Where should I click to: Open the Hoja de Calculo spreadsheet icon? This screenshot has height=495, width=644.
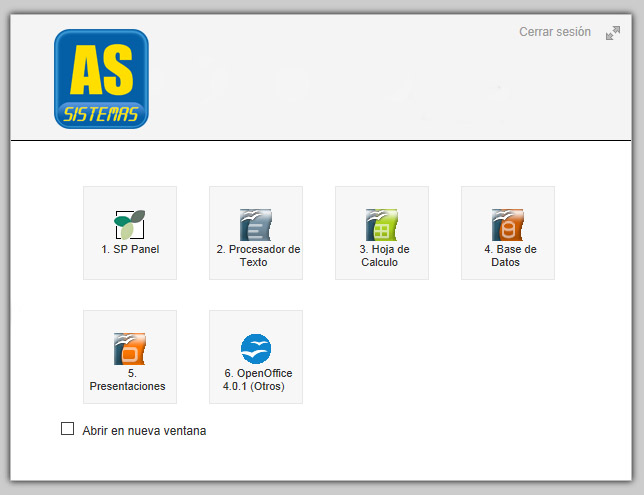(382, 225)
